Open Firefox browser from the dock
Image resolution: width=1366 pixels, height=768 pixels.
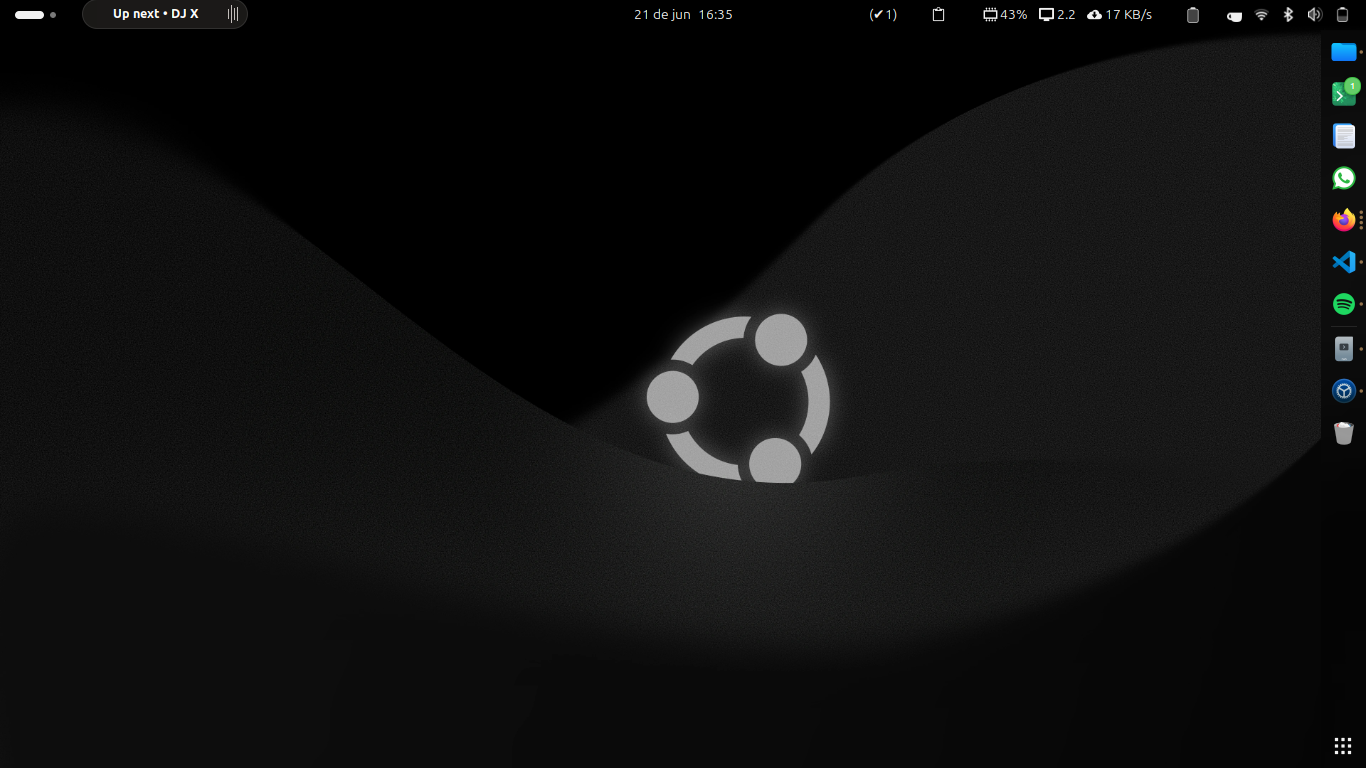click(1343, 220)
